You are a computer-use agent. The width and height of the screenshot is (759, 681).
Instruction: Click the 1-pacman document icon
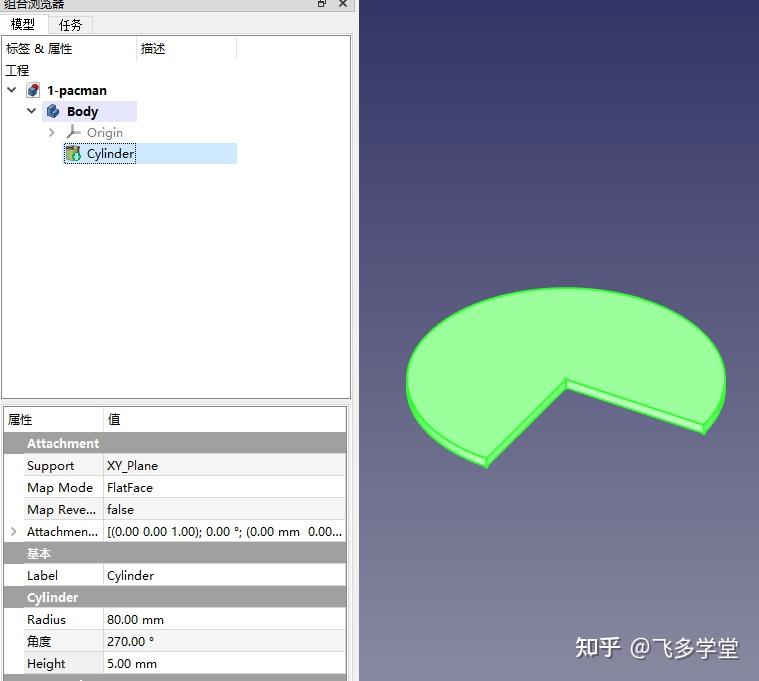pyautogui.click(x=33, y=90)
